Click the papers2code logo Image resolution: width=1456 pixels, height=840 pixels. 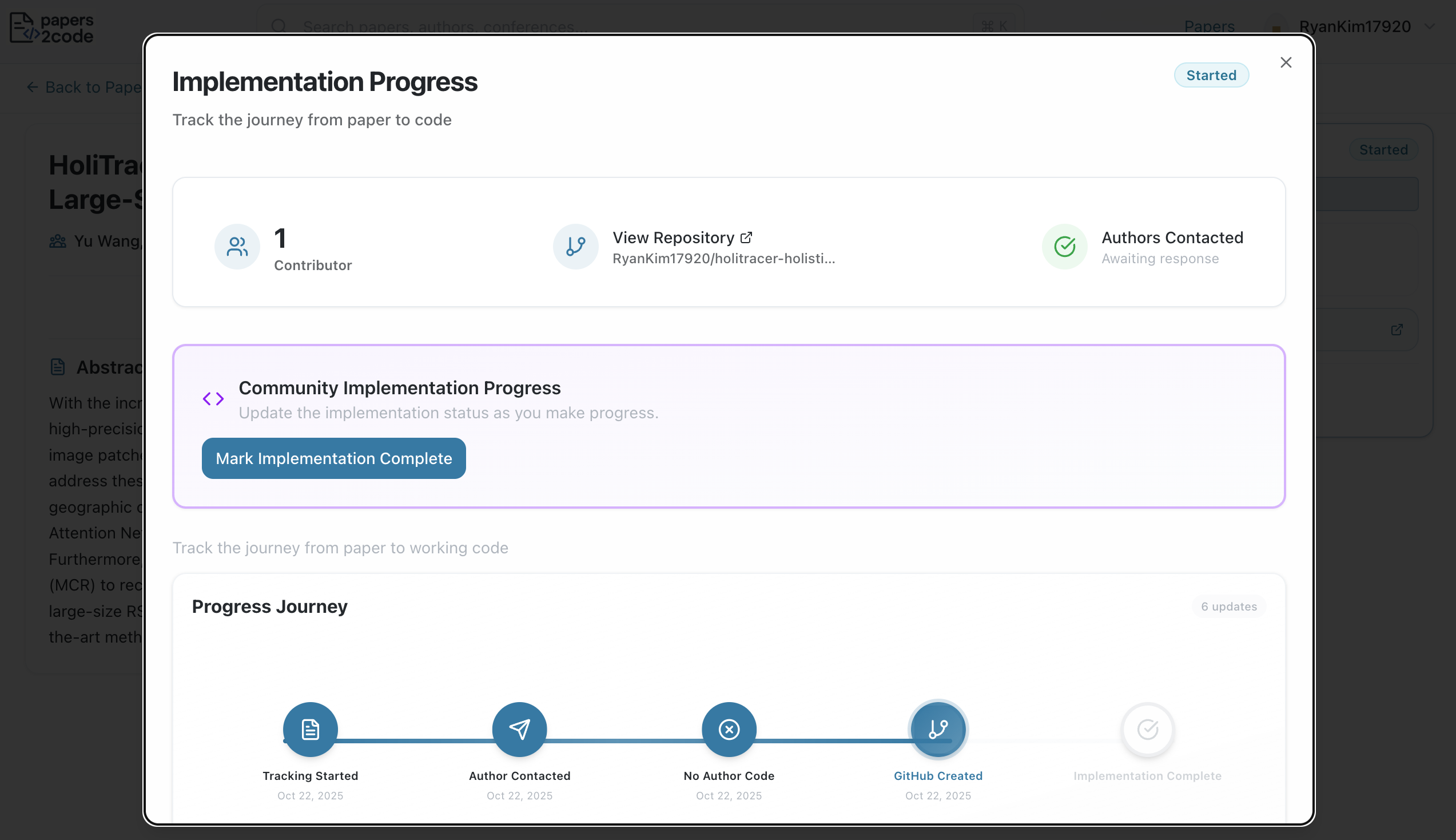[x=52, y=27]
